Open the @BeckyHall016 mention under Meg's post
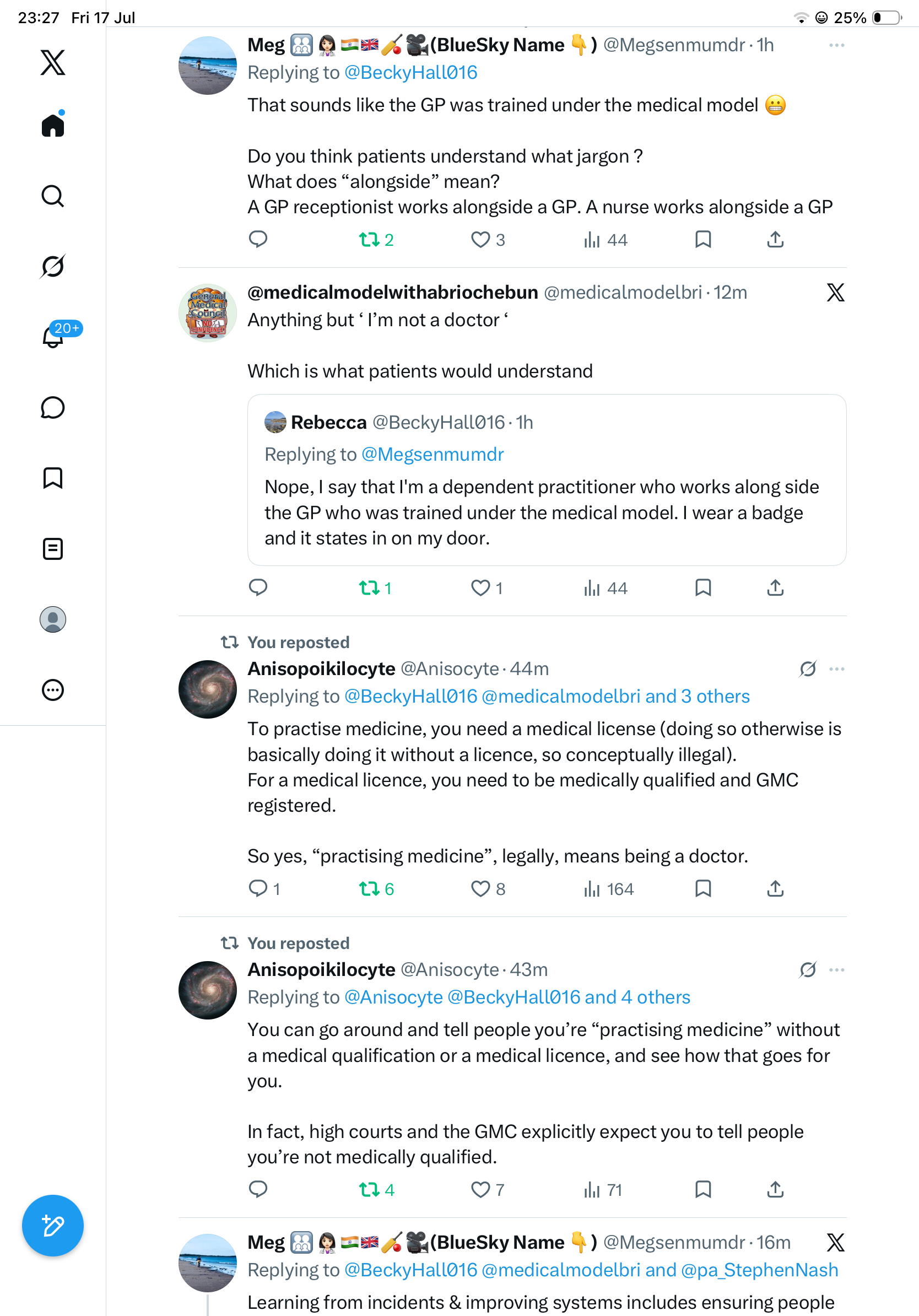Screen dimensions: 919x1316 (411, 73)
